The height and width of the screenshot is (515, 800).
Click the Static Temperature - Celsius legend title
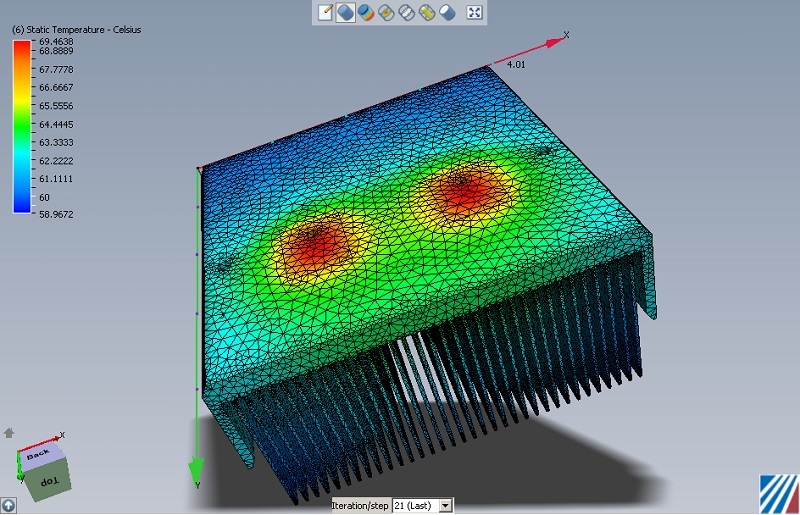76,30
